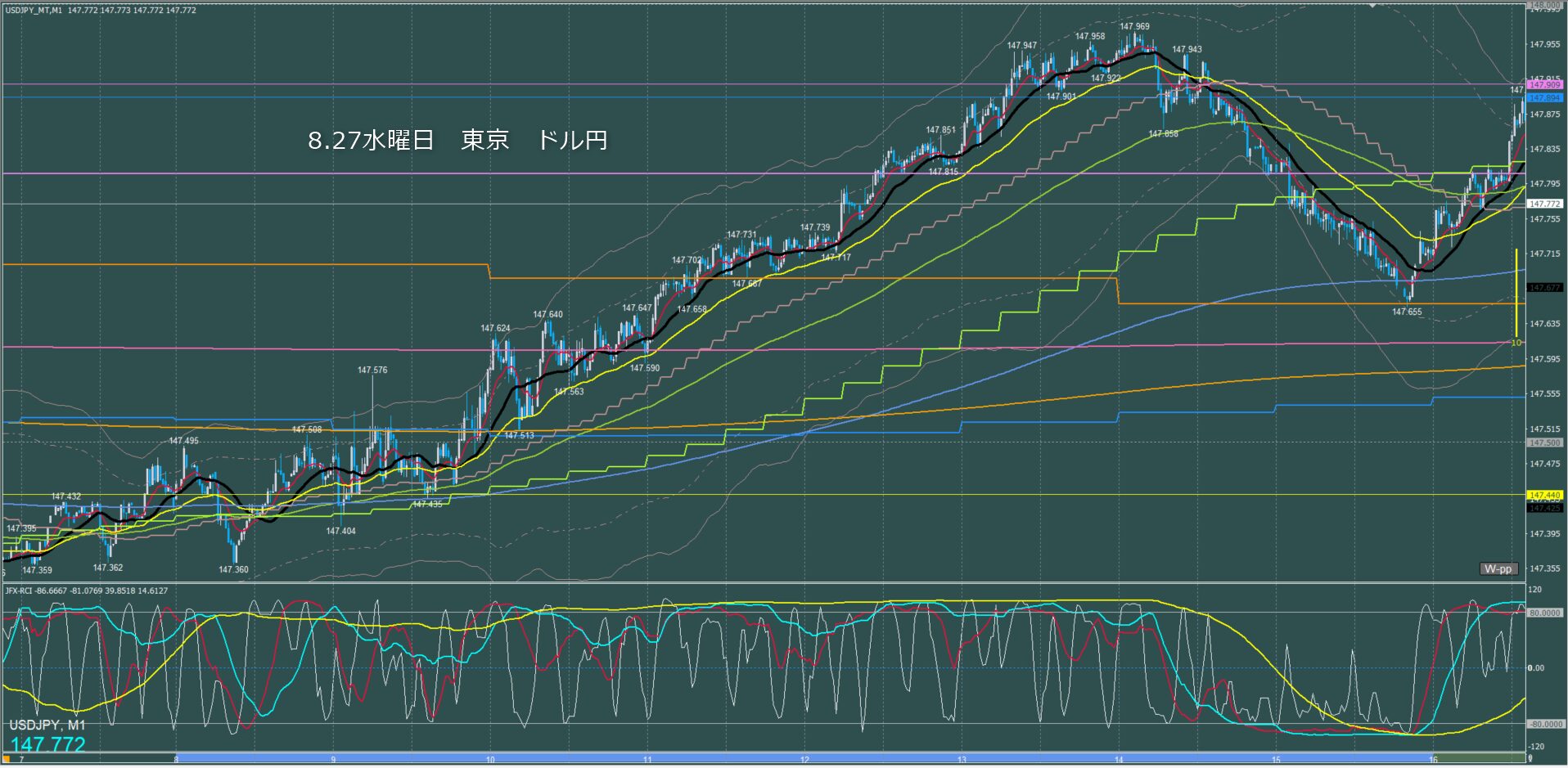Click the W-pp pivot button

tap(1498, 568)
